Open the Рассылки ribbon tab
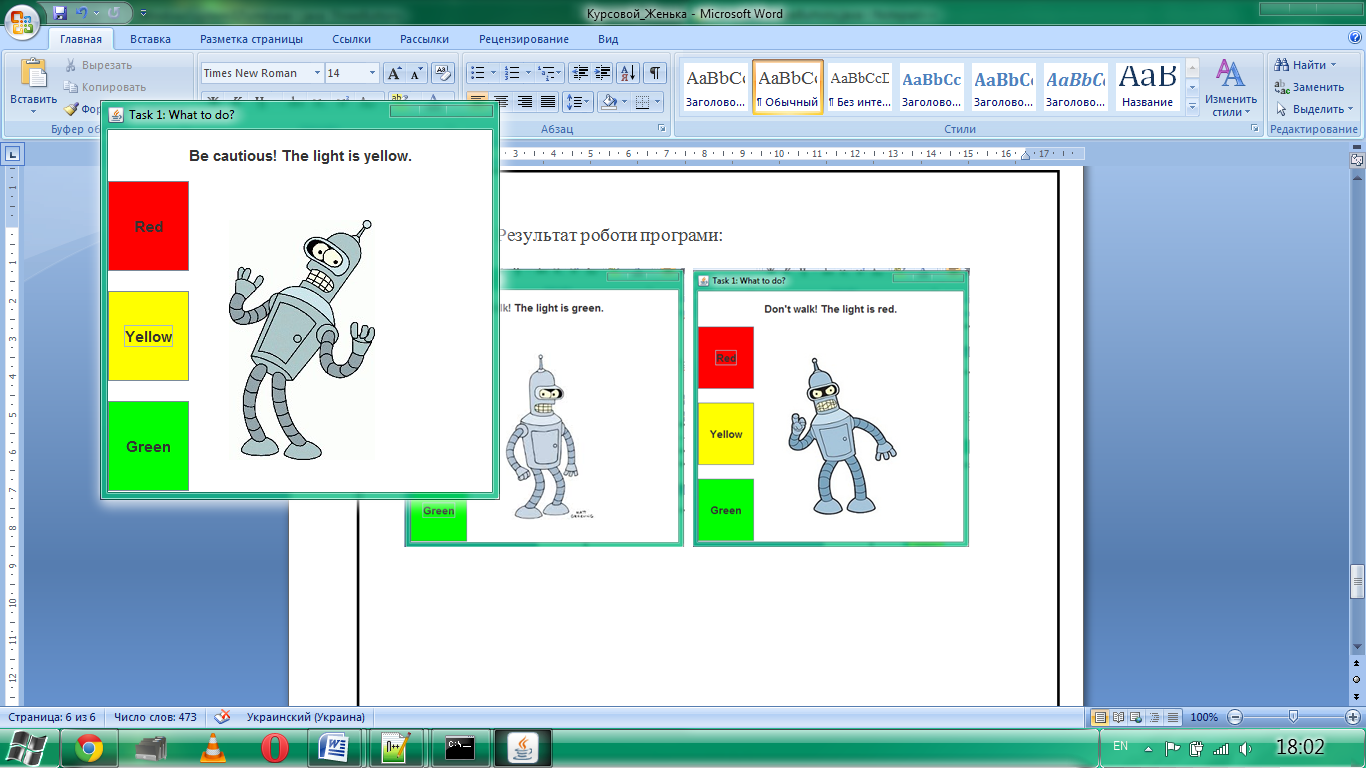1366x768 pixels. point(424,39)
